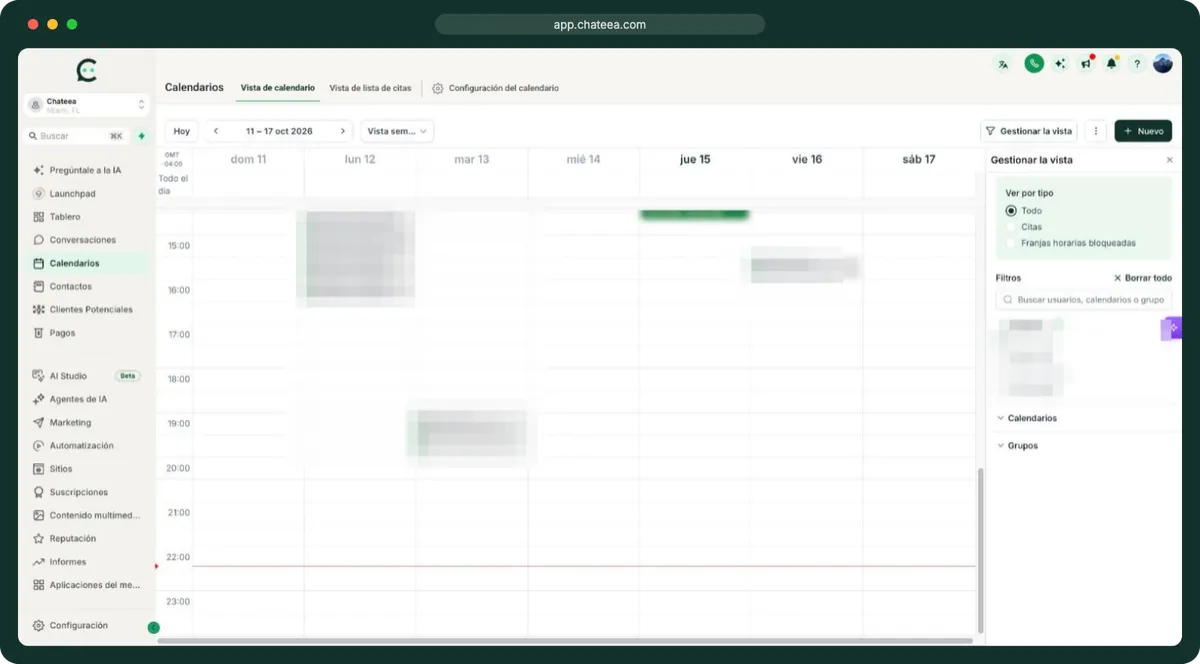Viewport: 1200px width, 664px height.
Task: Select Franjas horarias bloqueadas radio option
Action: click(x=1011, y=243)
